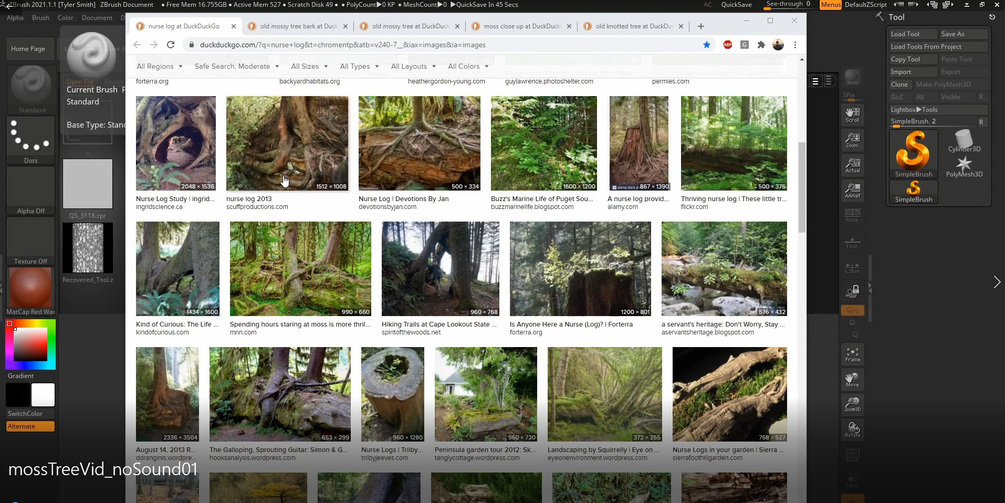Click Load Tools From Project

[938, 47]
